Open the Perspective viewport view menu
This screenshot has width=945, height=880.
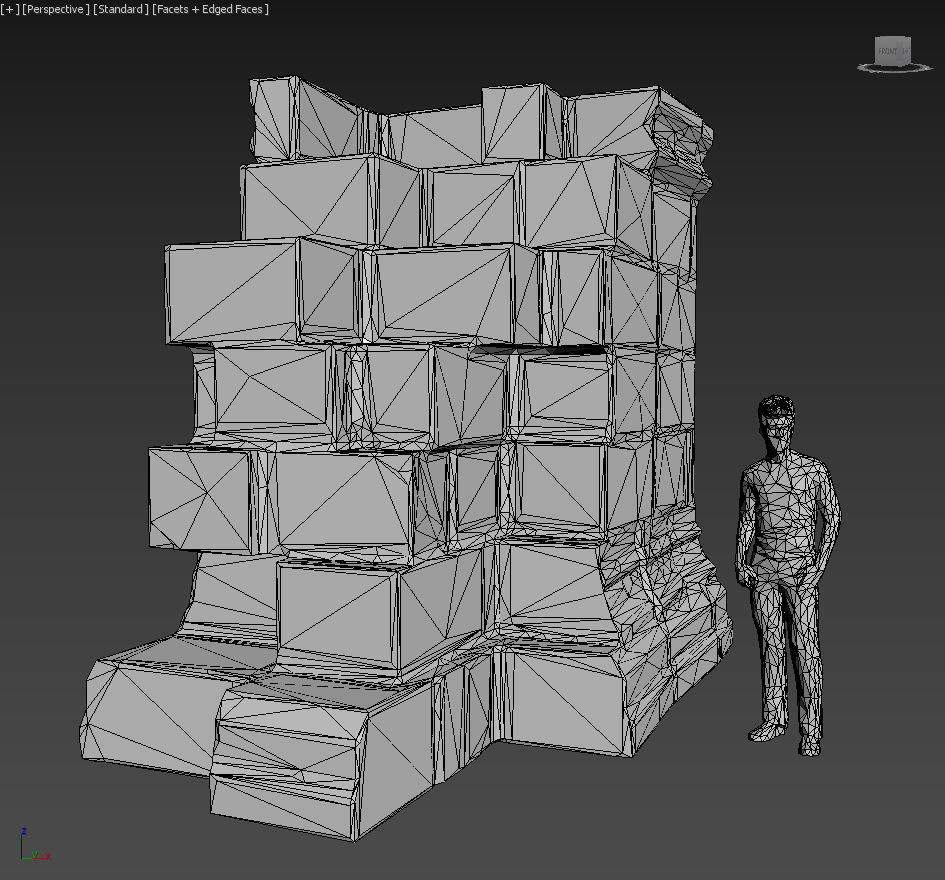tap(55, 9)
